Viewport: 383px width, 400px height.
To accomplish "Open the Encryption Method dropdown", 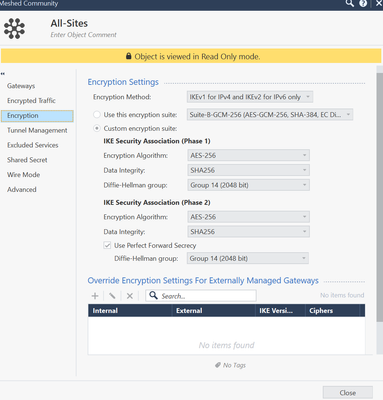I will coord(249,97).
